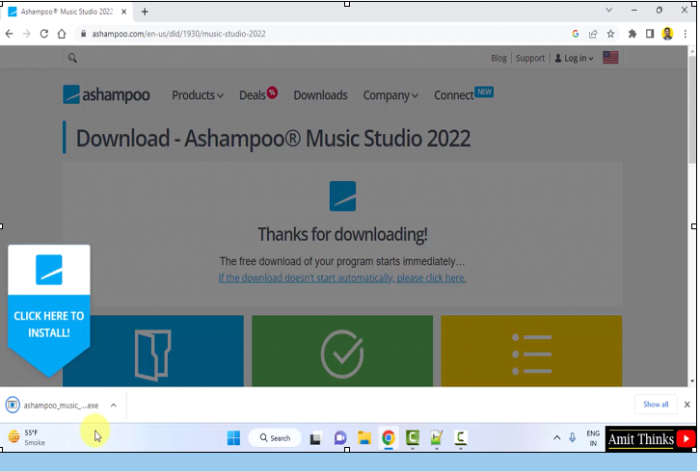Click US flag language selector
Screen dimensions: 700x472
click(x=610, y=58)
